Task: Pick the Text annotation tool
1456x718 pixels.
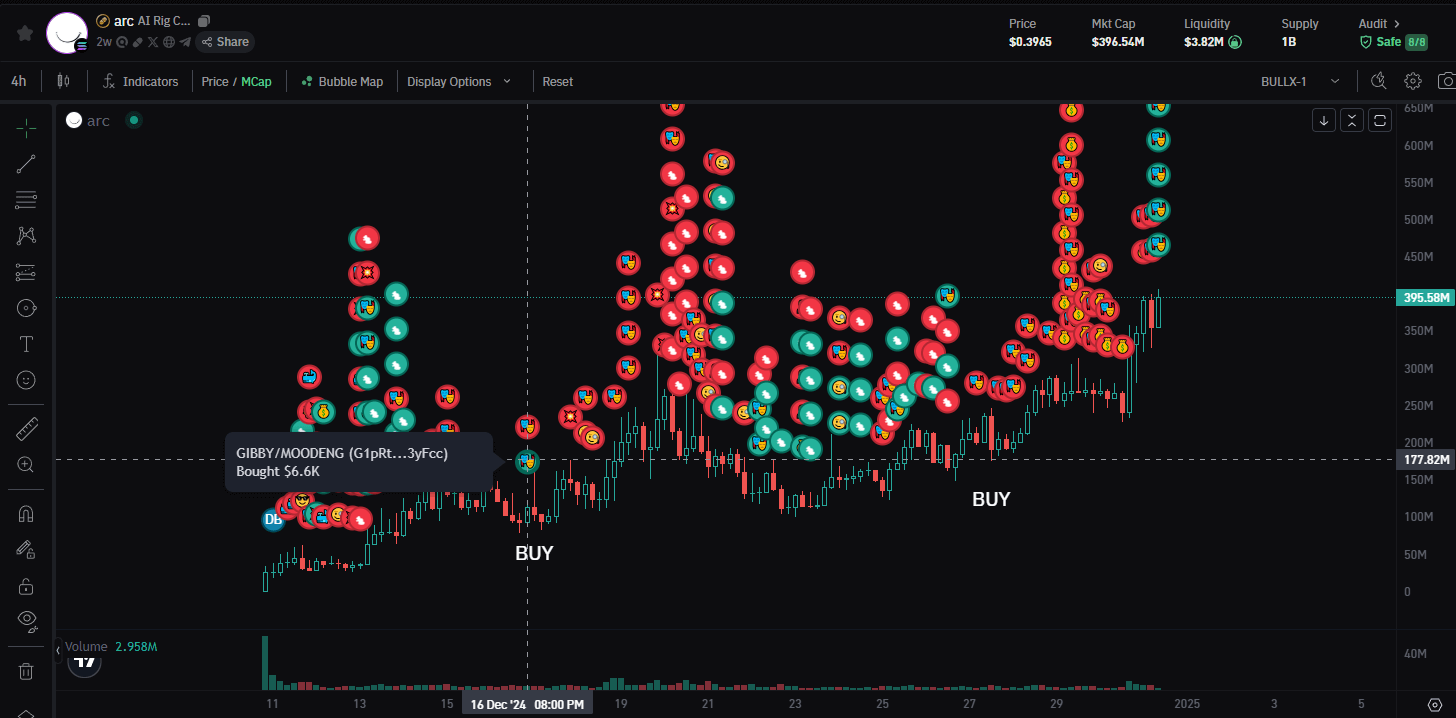Action: click(27, 344)
